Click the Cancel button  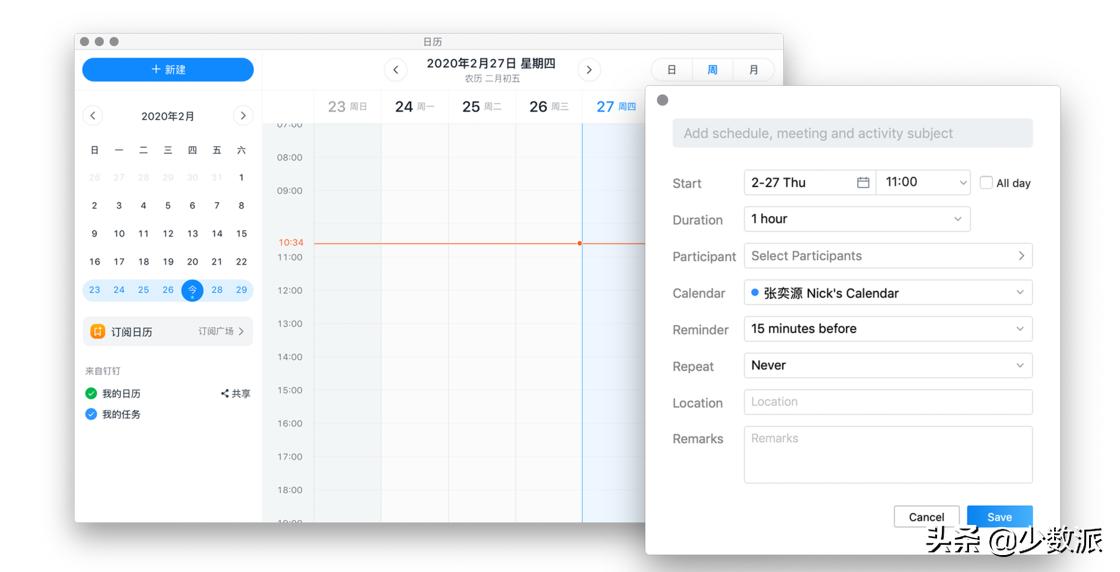click(x=926, y=517)
